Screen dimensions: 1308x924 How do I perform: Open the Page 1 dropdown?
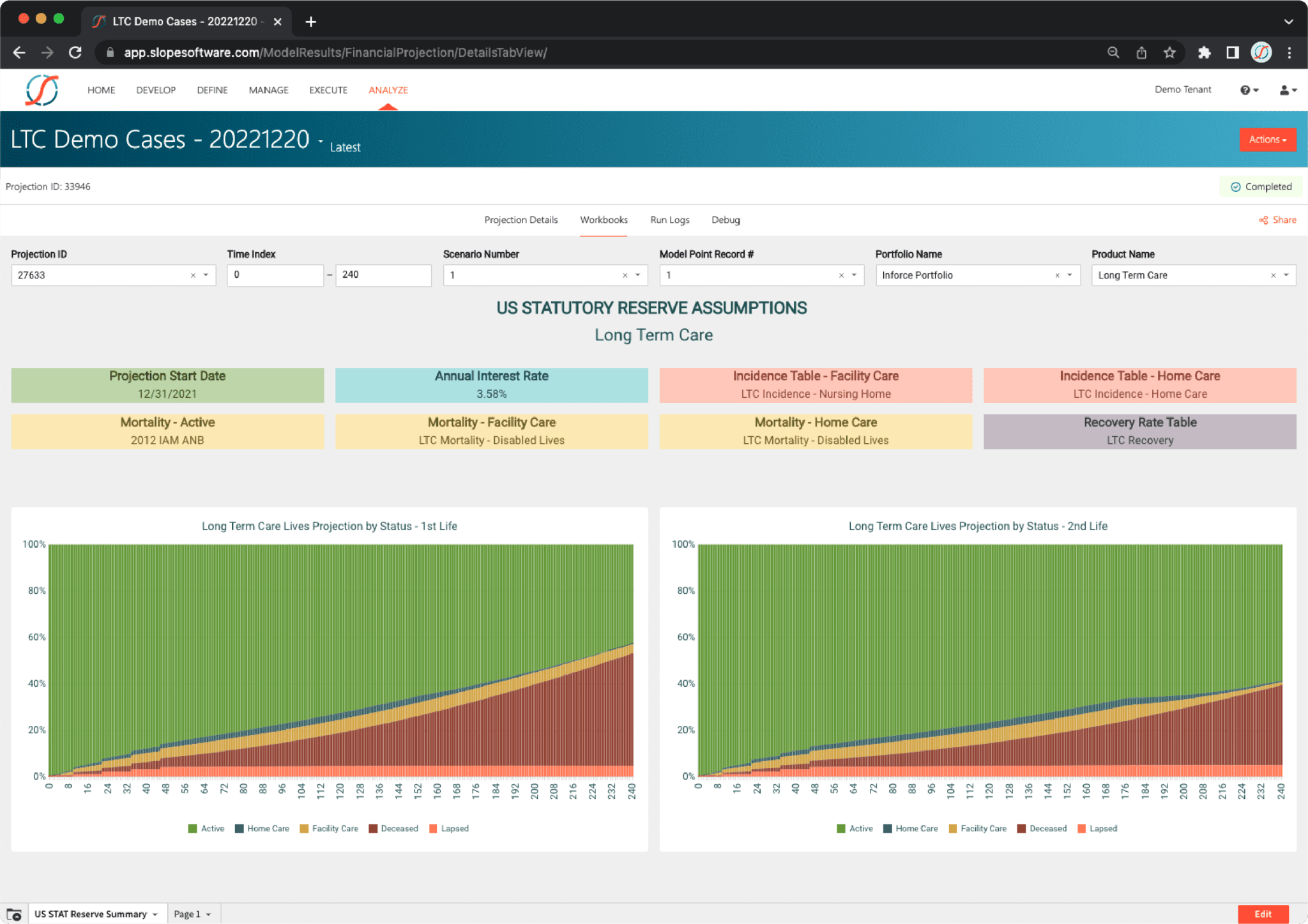191,913
